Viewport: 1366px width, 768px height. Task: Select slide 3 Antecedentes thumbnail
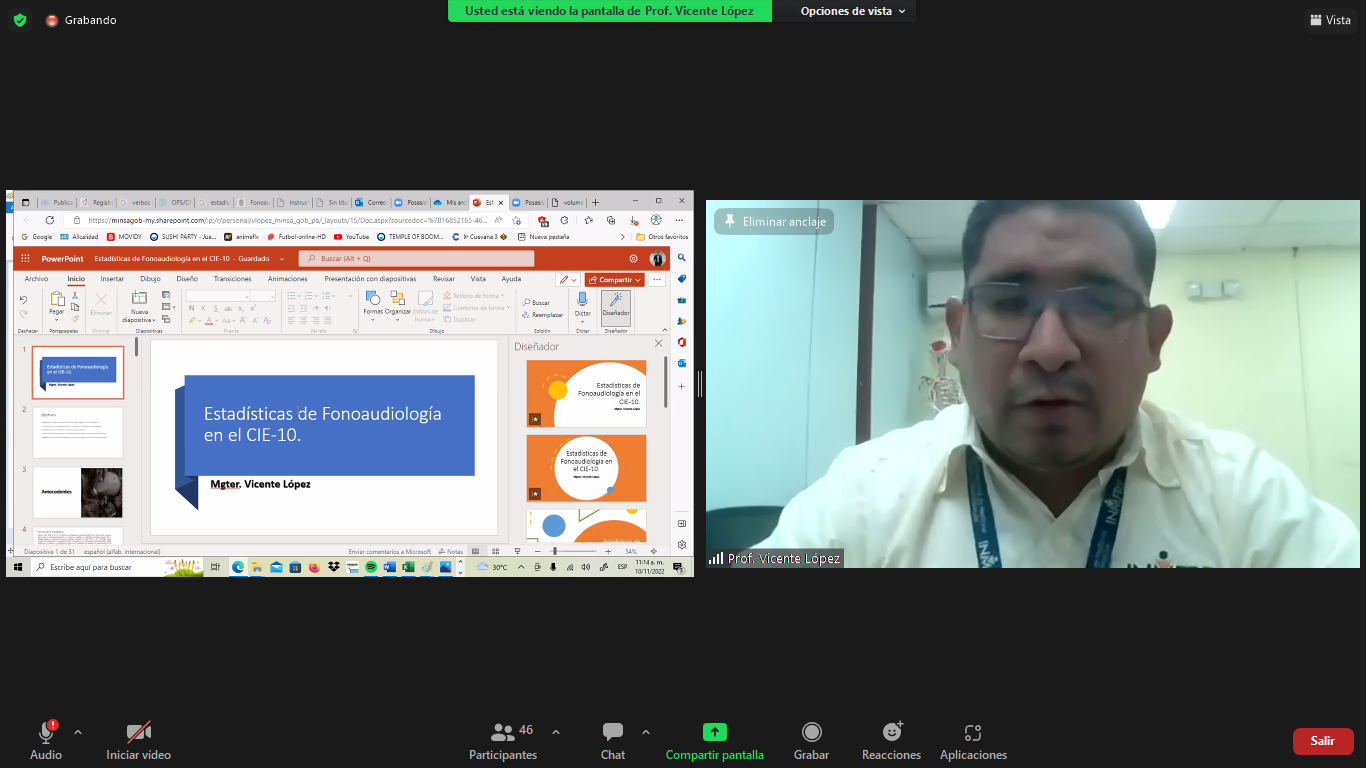[x=78, y=492]
